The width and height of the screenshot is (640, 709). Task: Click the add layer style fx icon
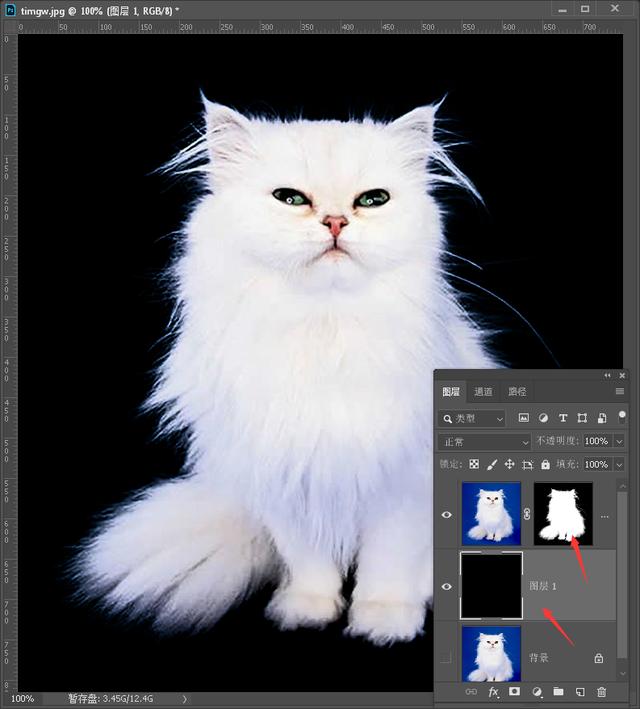point(493,692)
